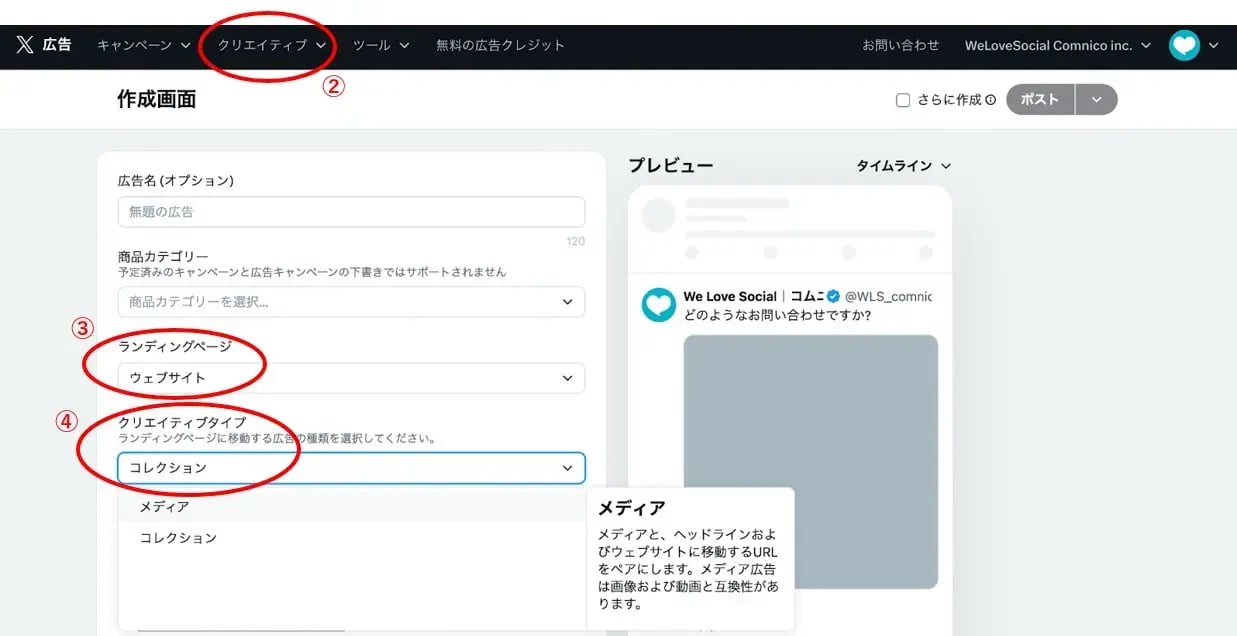This screenshot has height=636, width=1237.
Task: Click the どのようなお問い合わせですか? preview text
Action: click(777, 316)
